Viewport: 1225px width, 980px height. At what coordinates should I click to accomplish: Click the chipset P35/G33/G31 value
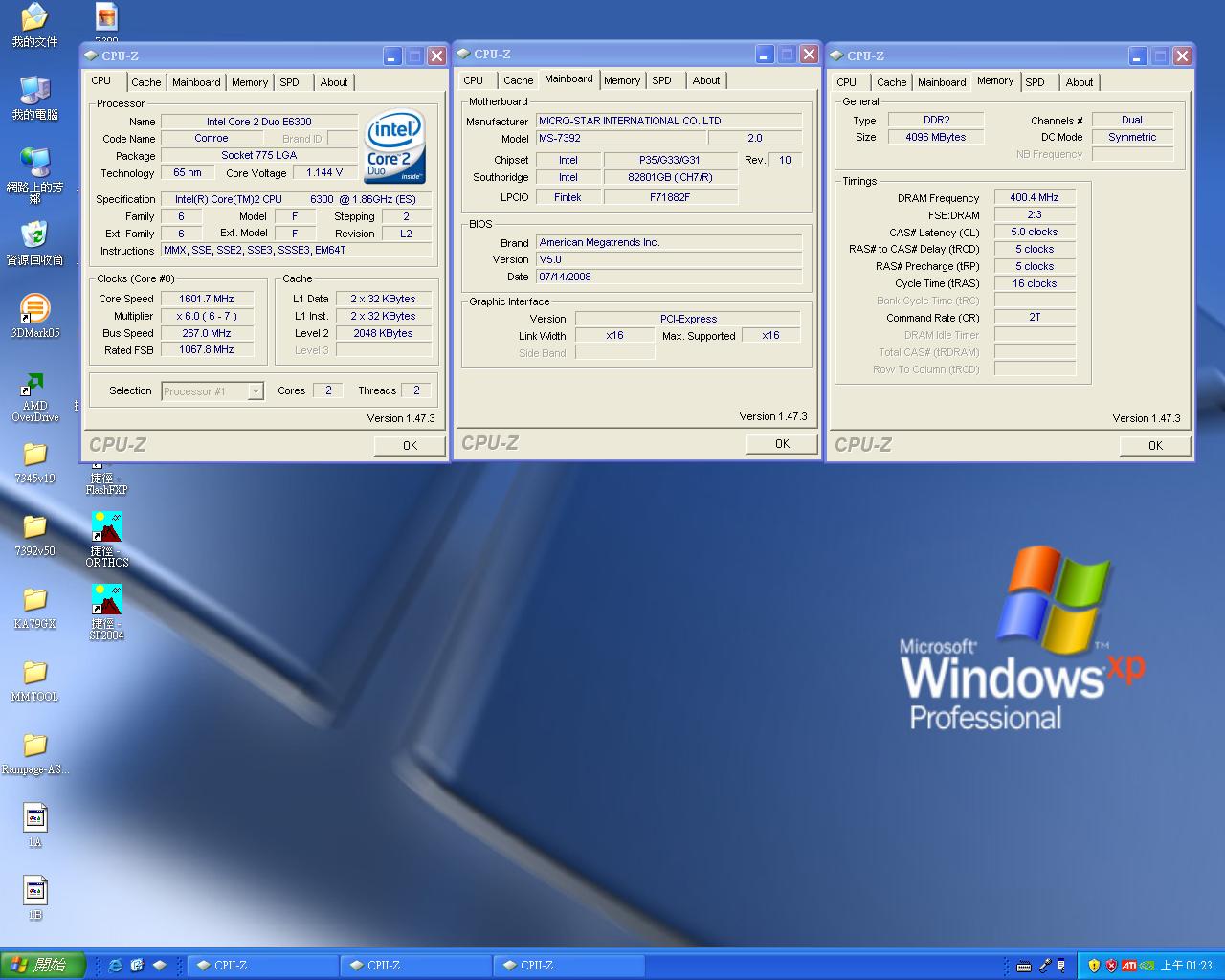click(x=670, y=160)
